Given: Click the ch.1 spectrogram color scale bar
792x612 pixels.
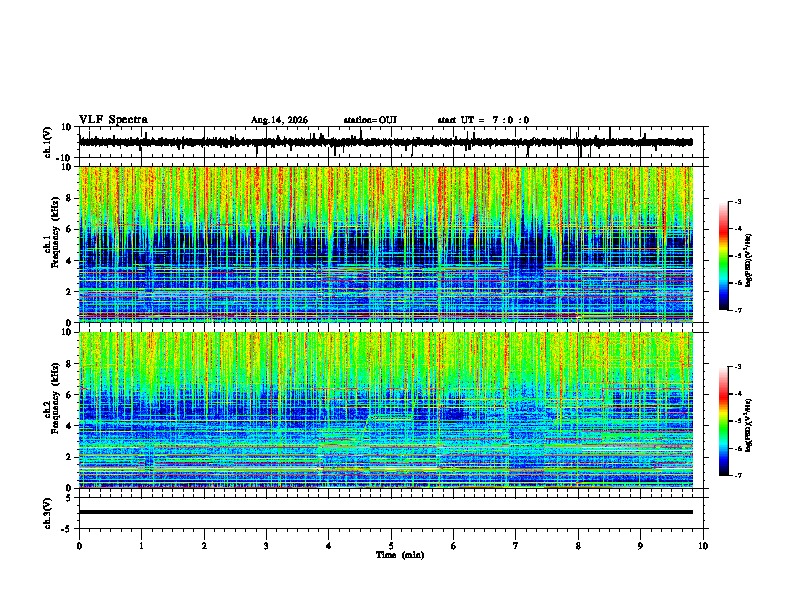Looking at the screenshot, I should [724, 256].
